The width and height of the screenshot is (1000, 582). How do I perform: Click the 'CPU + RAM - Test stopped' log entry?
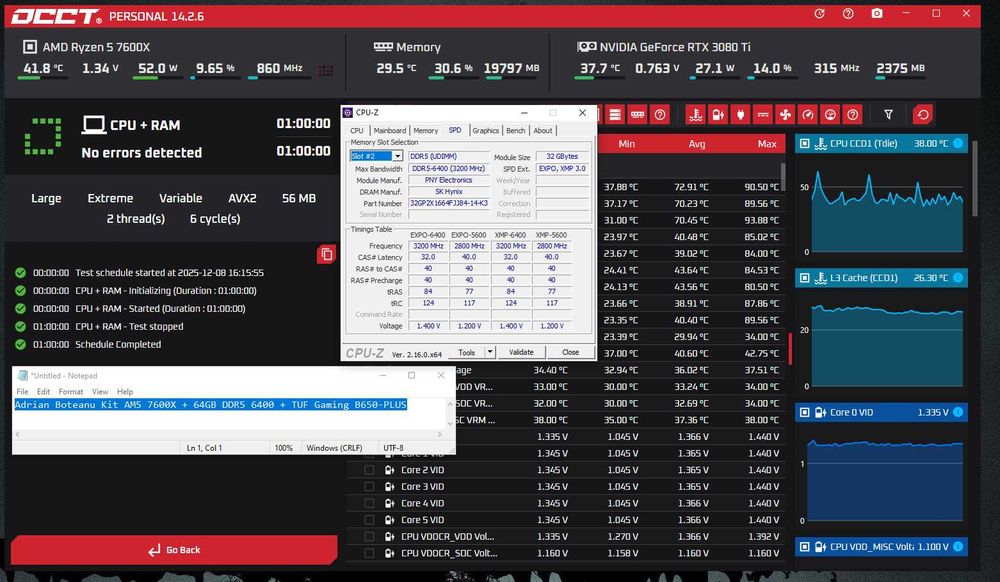point(129,326)
